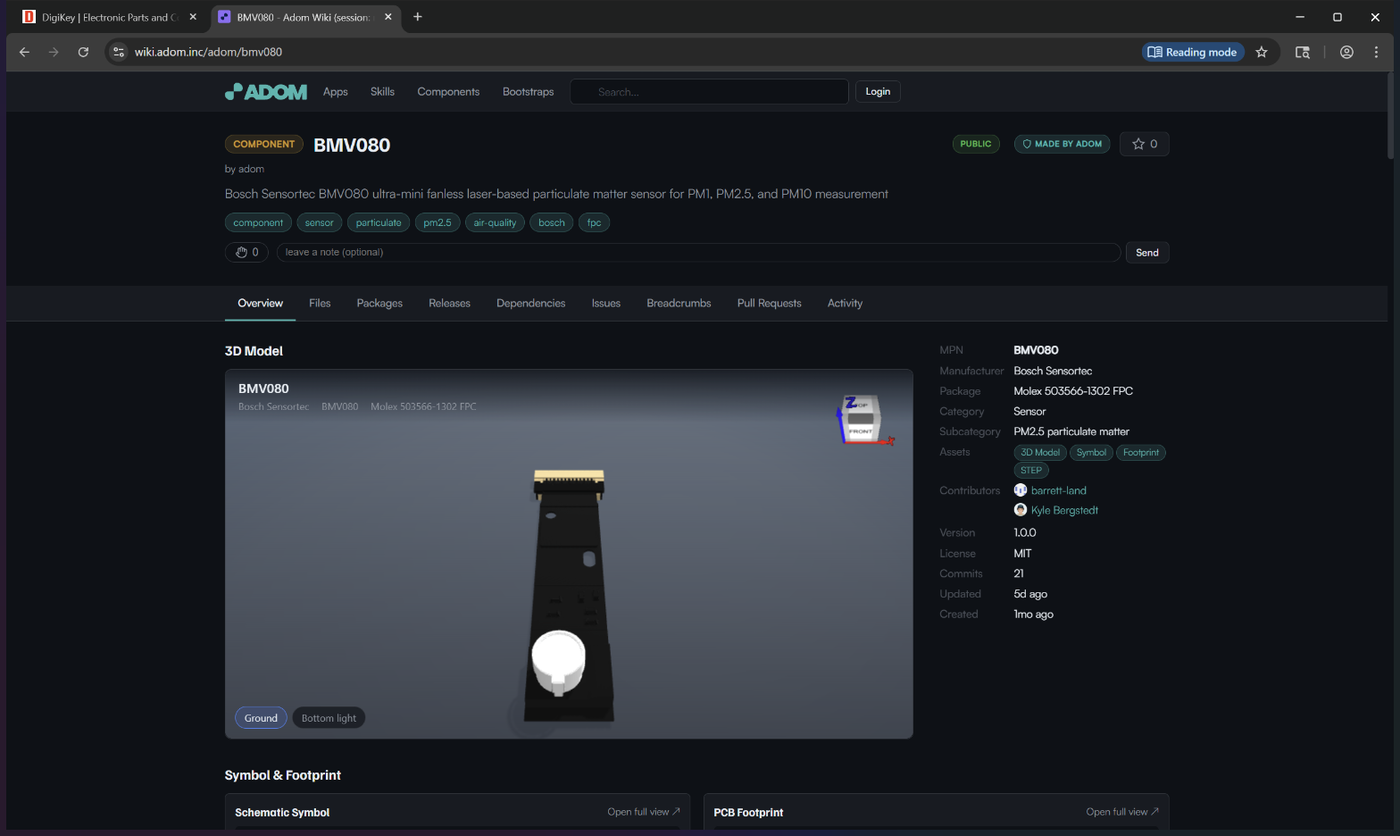Open barrett-land contributor profile
The height and width of the screenshot is (836, 1400).
[x=1058, y=490]
